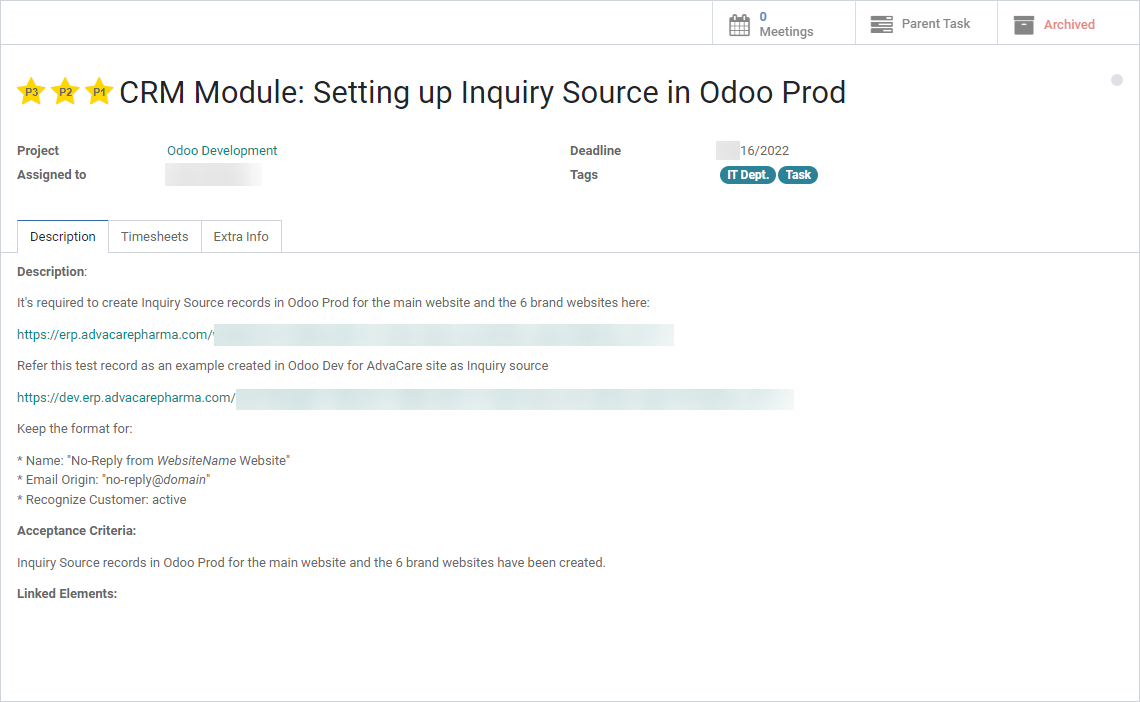The image size is (1140, 702).
Task: Click the IT Dept. tag
Action: [x=747, y=174]
